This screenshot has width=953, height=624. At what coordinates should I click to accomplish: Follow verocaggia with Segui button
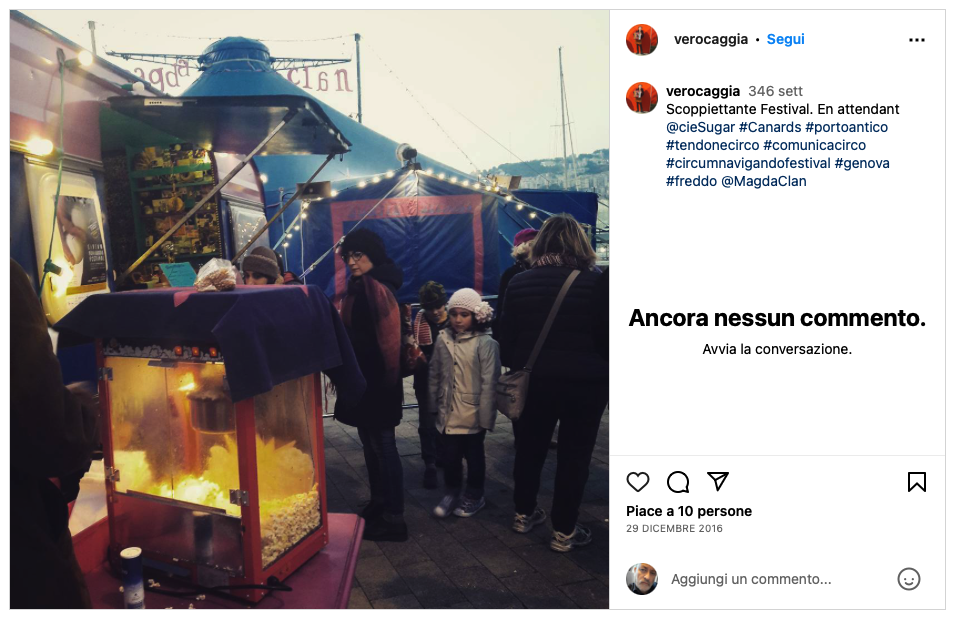click(785, 39)
